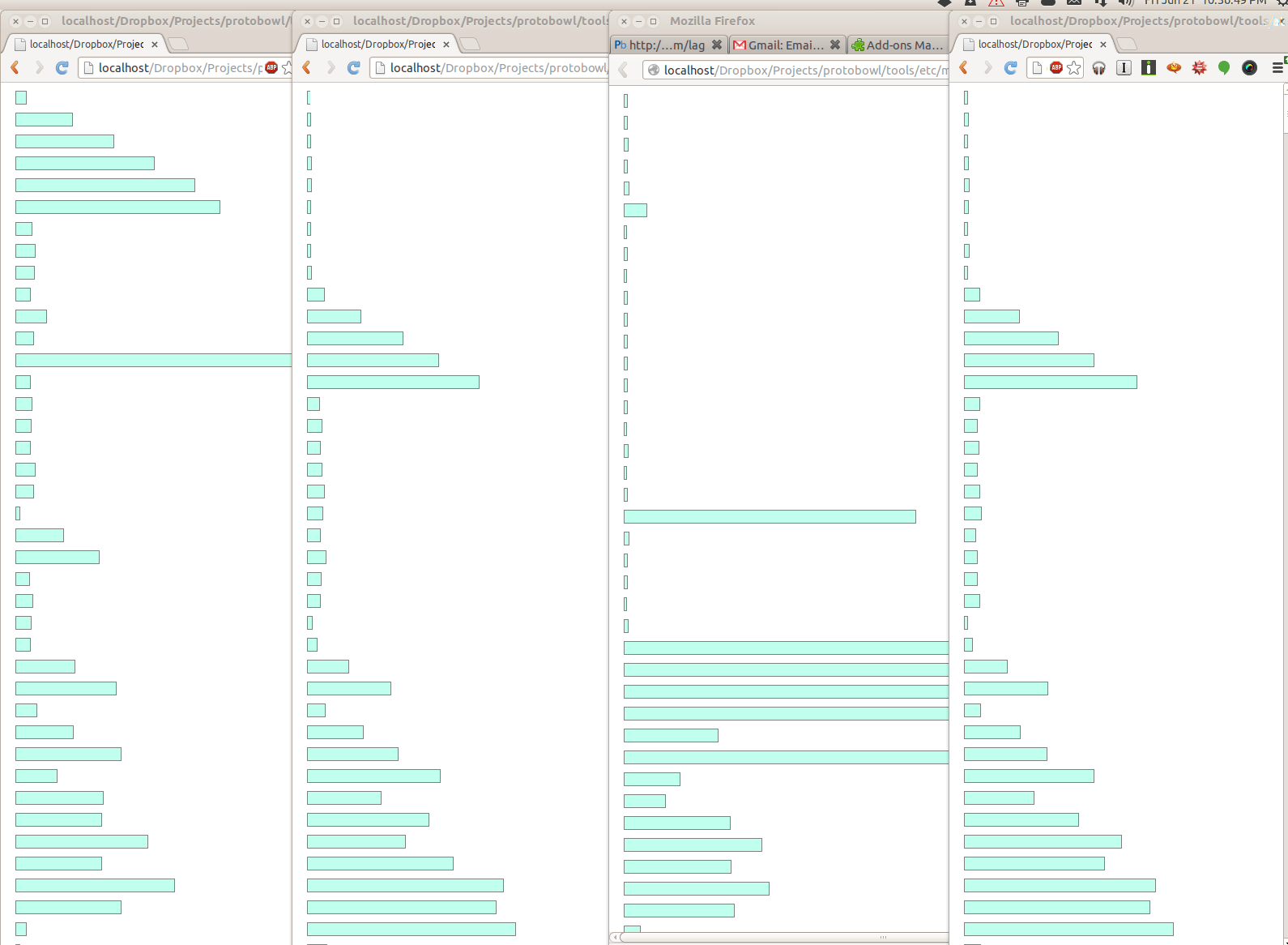Select the localhost tab in second Chrome window

tap(377, 44)
